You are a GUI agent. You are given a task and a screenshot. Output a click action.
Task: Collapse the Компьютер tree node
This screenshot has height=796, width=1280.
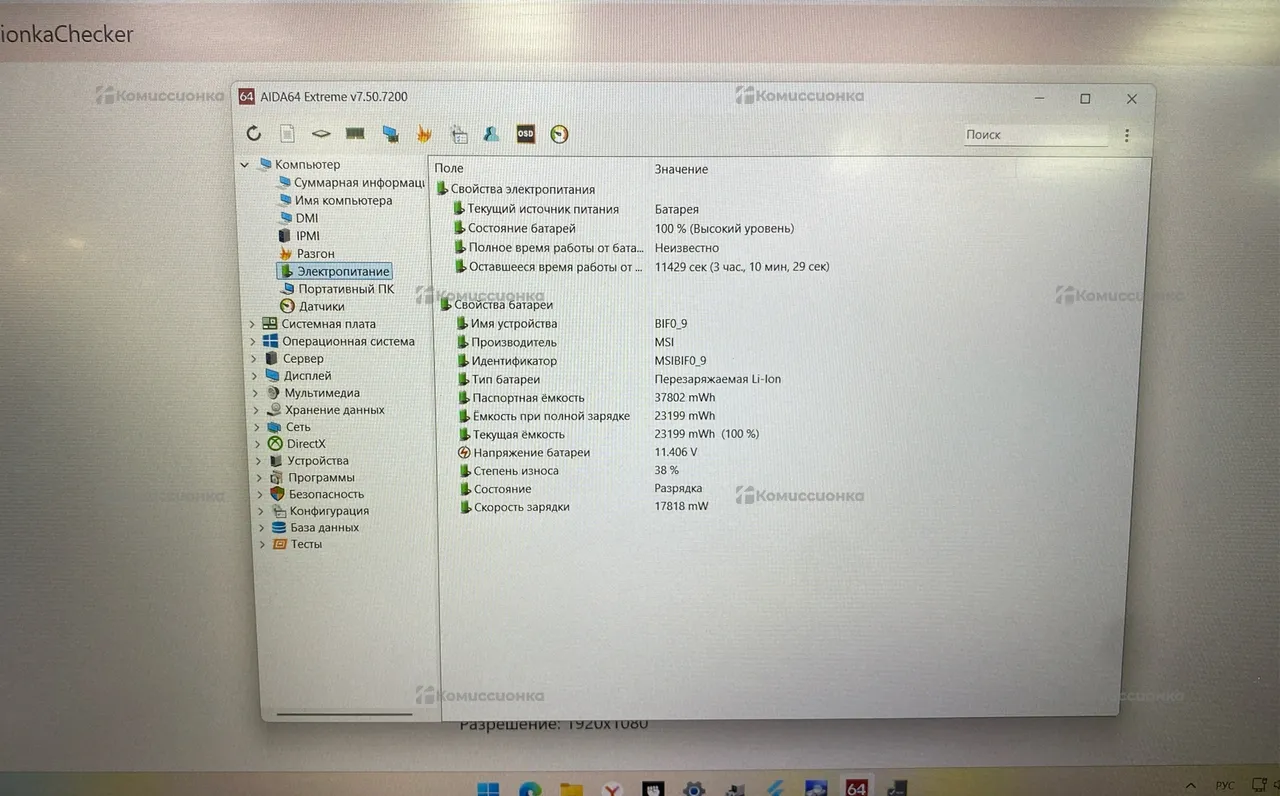click(245, 165)
